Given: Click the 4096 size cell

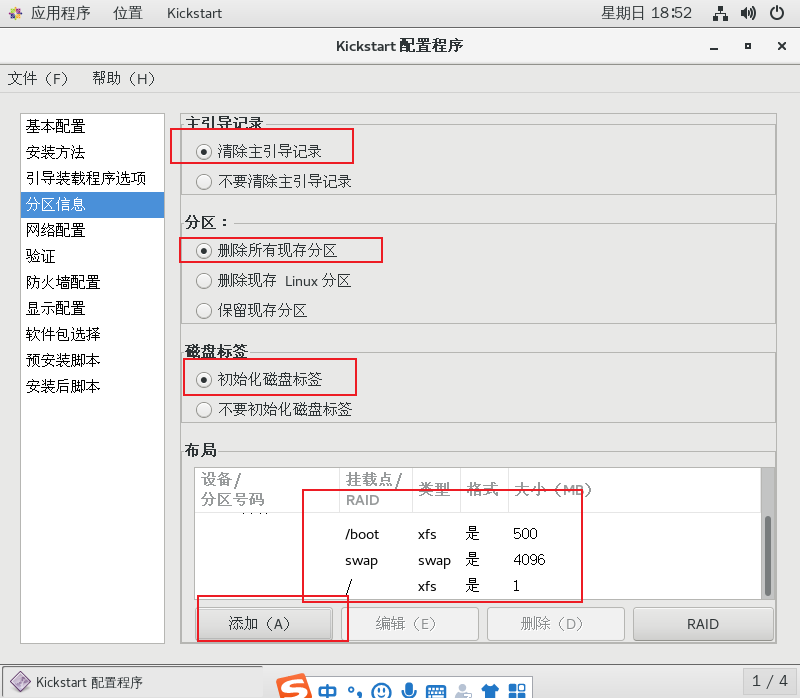Looking at the screenshot, I should click(x=529, y=560).
